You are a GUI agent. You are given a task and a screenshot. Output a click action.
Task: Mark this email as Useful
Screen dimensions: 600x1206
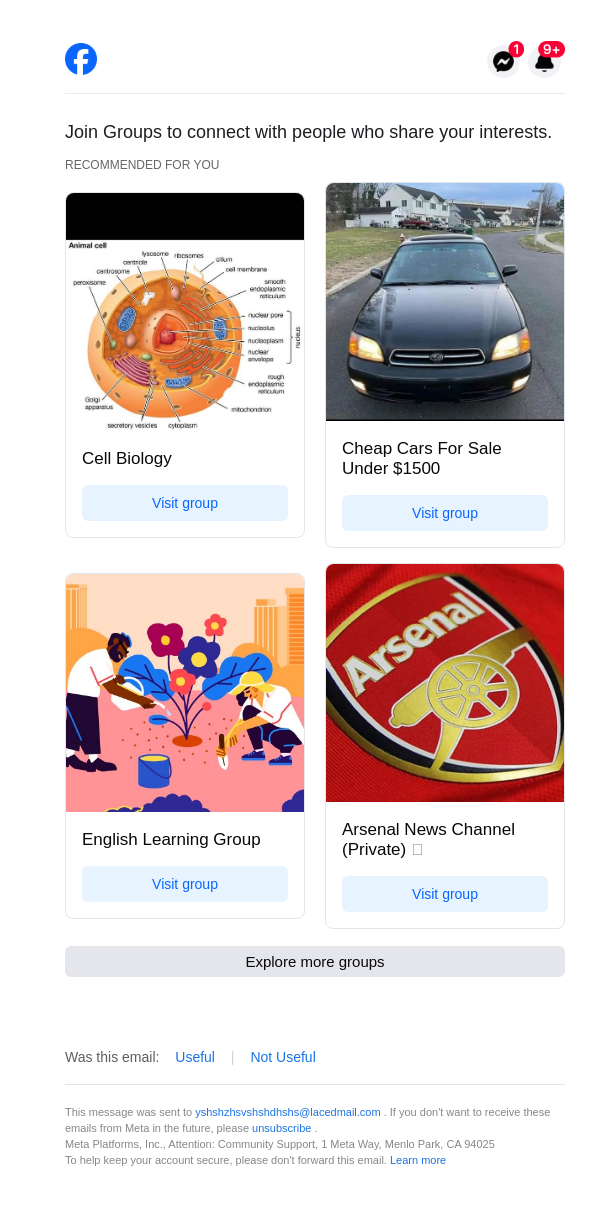(195, 1057)
